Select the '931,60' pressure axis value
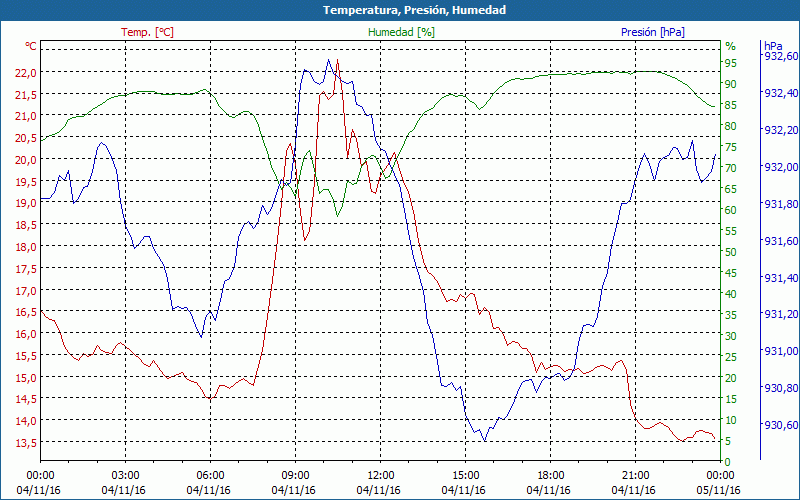800x500 pixels. 781,241
